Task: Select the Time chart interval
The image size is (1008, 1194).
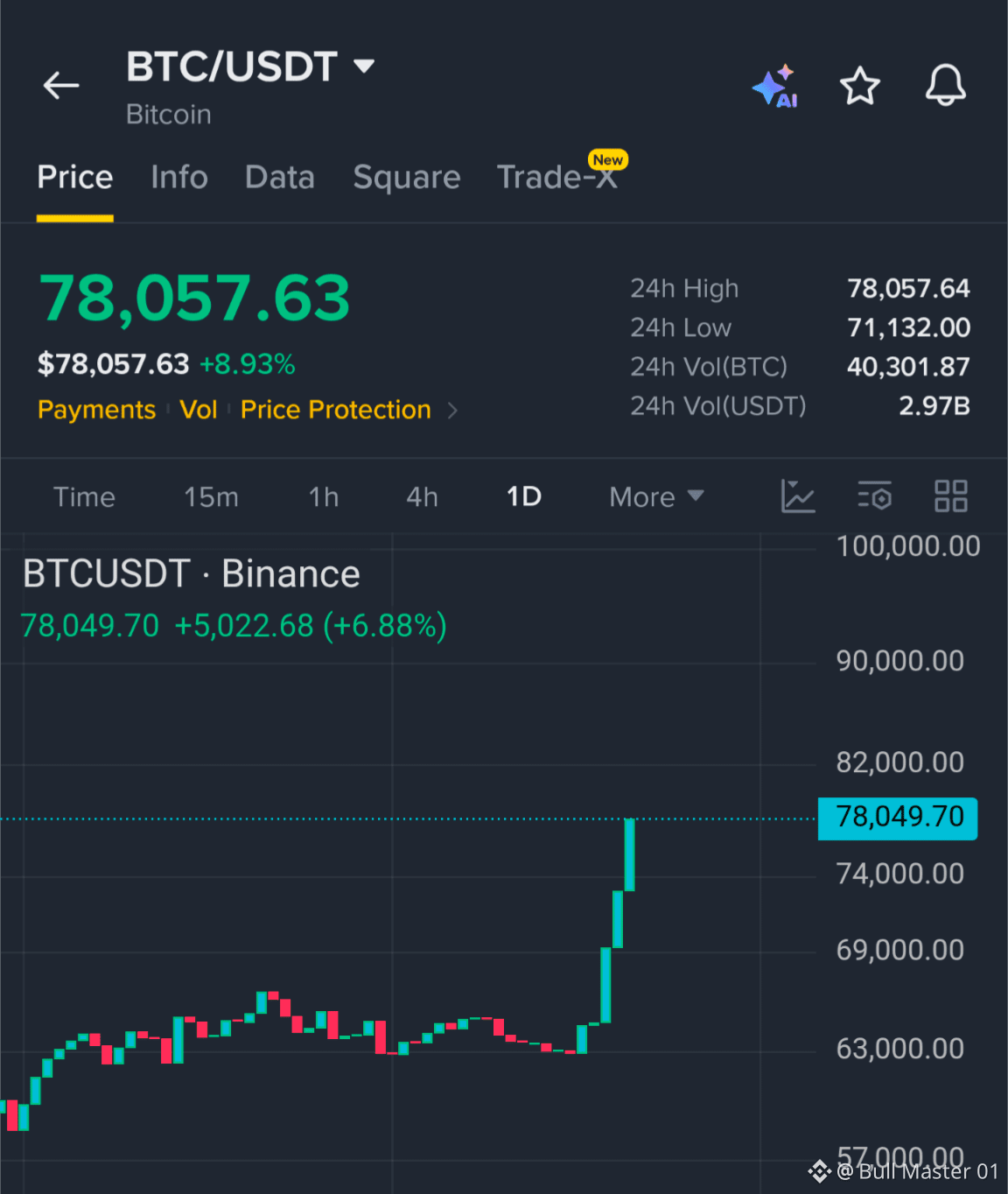Action: click(84, 497)
